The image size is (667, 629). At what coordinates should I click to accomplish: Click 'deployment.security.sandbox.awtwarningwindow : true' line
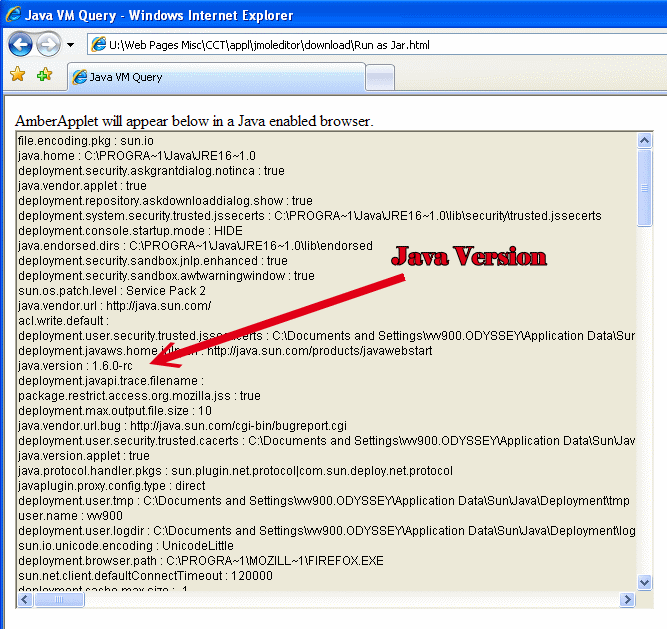166,276
